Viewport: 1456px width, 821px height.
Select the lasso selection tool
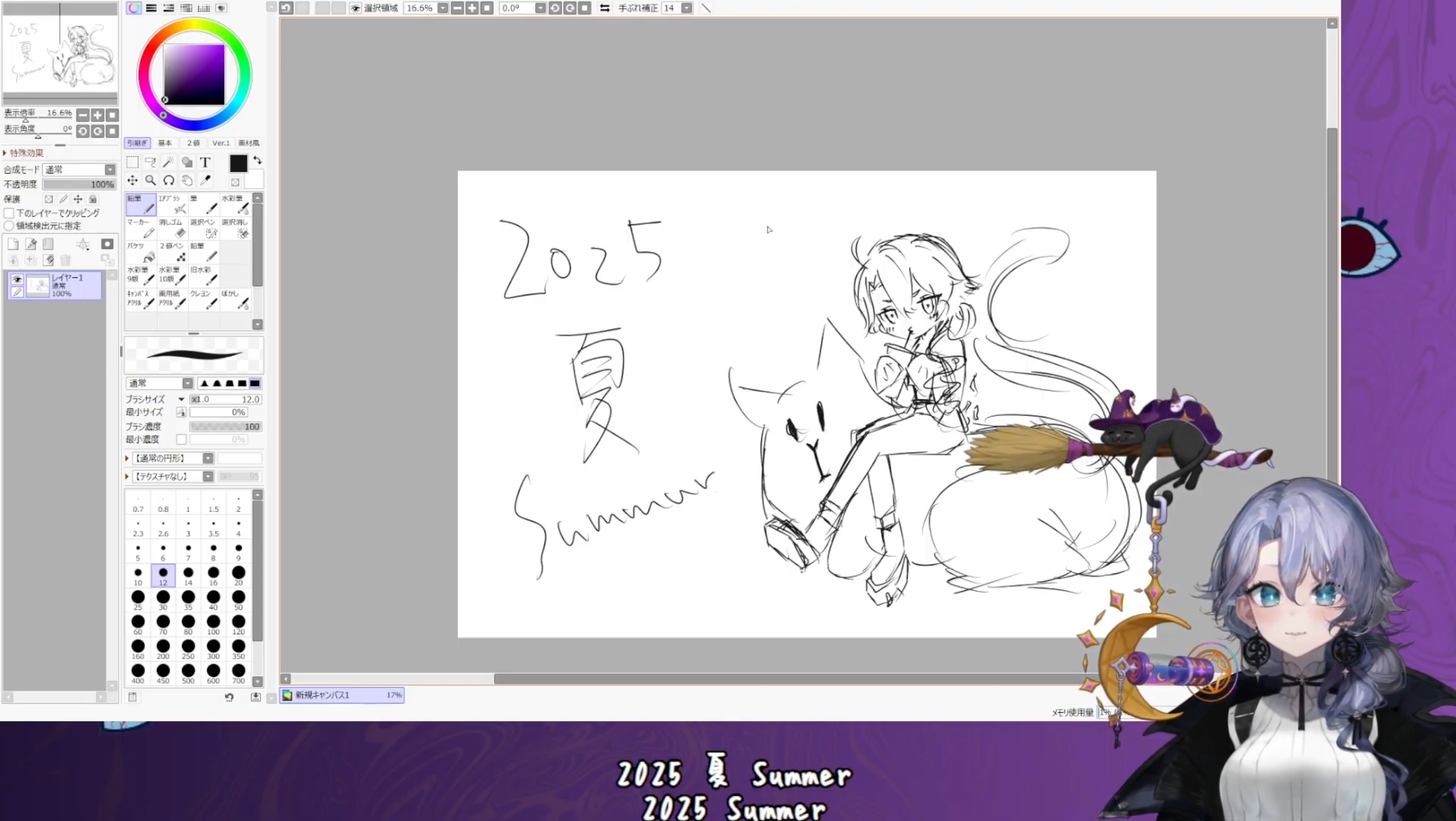[151, 162]
